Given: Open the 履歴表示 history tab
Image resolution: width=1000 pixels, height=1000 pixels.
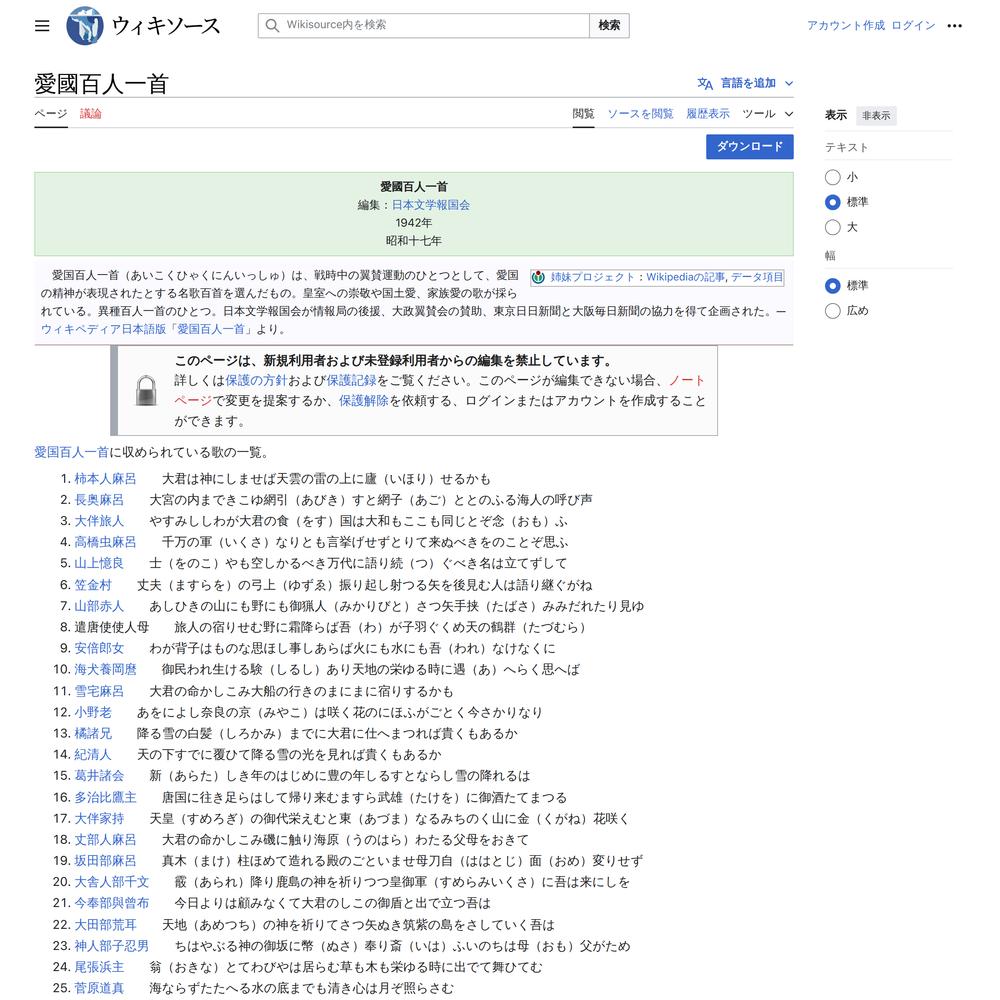Looking at the screenshot, I should click(x=707, y=114).
